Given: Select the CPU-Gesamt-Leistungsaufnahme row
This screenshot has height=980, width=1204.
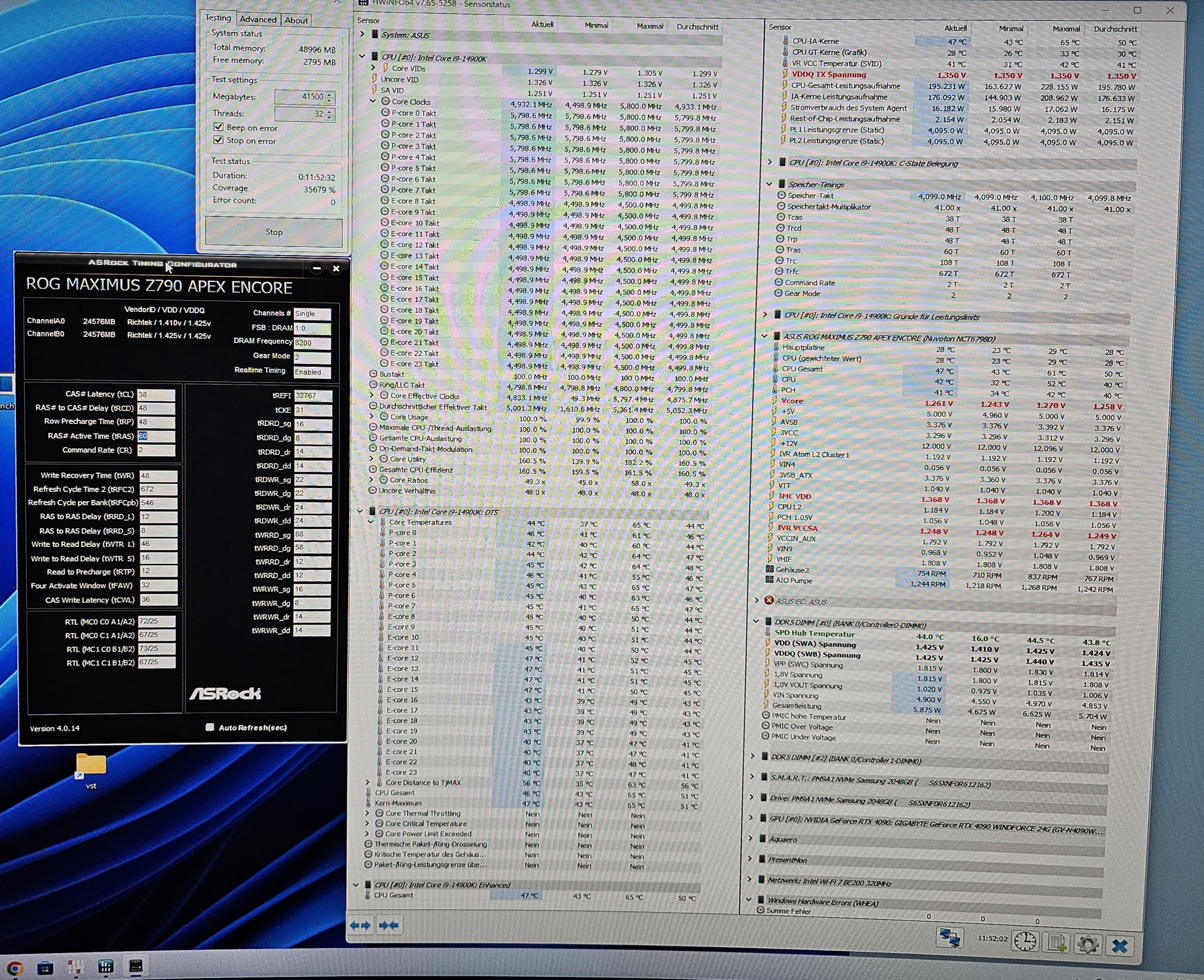Looking at the screenshot, I should (x=959, y=86).
